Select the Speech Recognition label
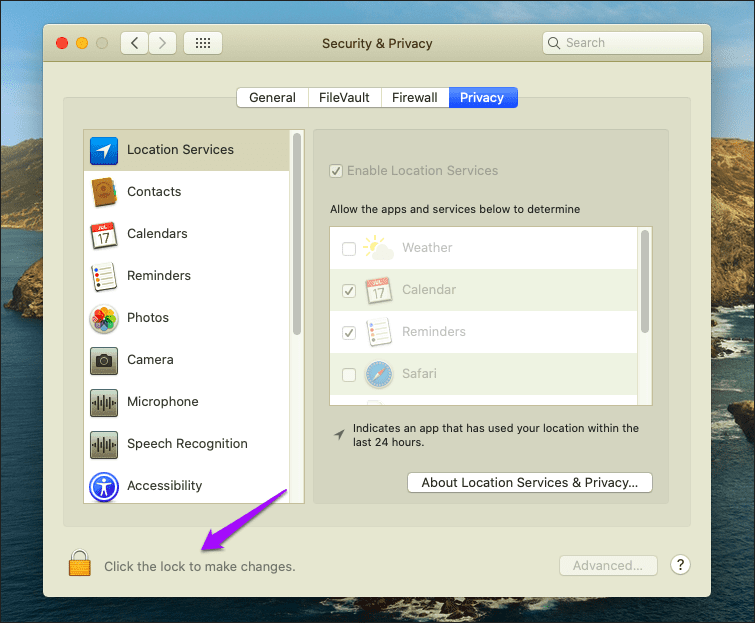755x623 pixels. pyautogui.click(x=187, y=444)
